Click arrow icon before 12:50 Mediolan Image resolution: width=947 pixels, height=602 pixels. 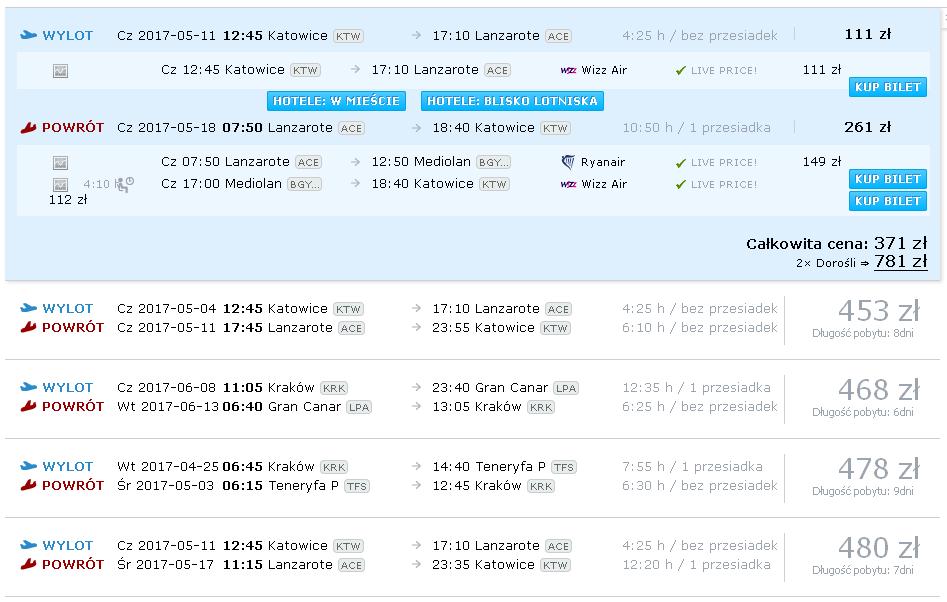tap(355, 162)
